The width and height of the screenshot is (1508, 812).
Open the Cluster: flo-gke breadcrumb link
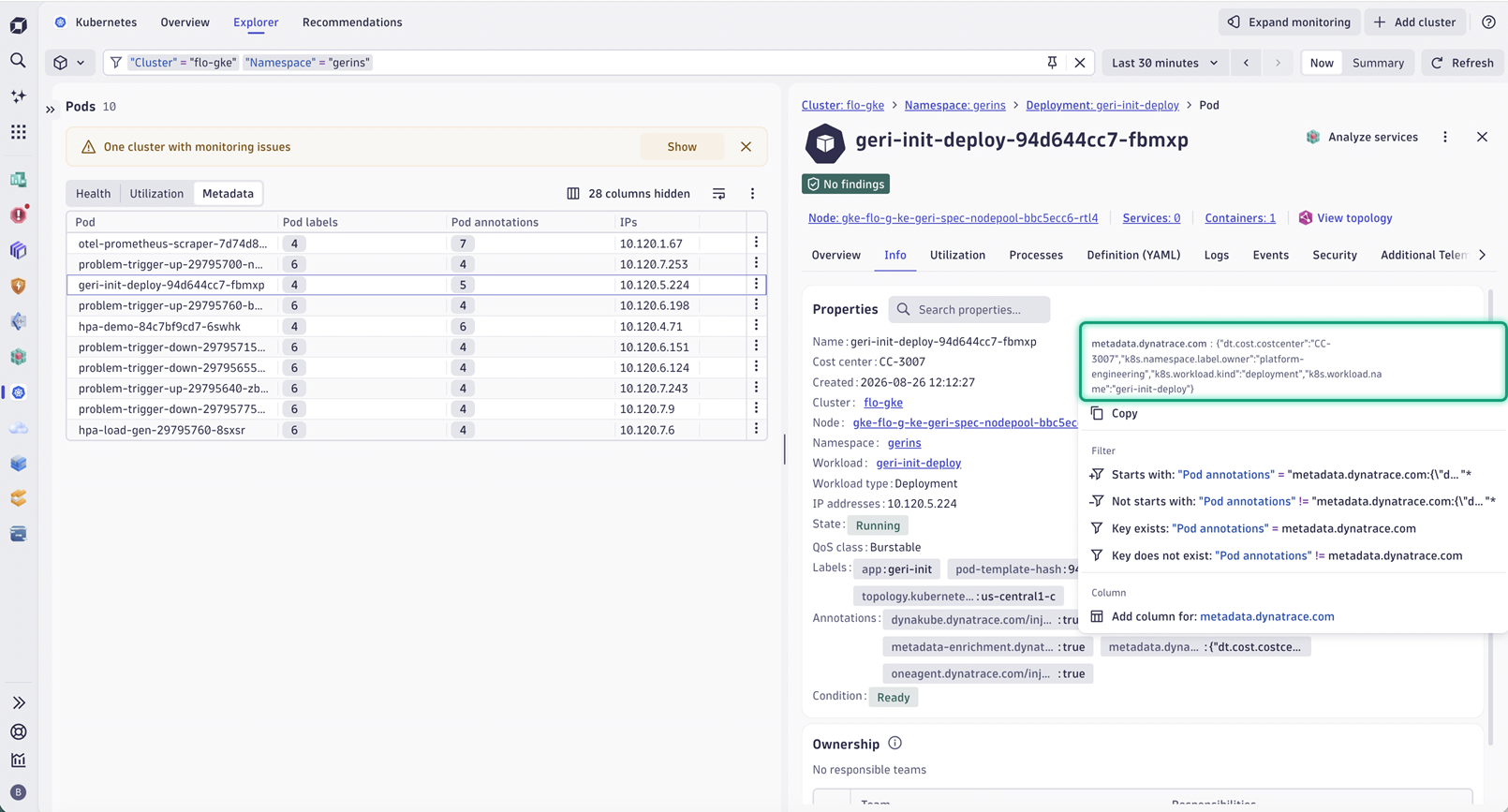pyautogui.click(x=843, y=105)
